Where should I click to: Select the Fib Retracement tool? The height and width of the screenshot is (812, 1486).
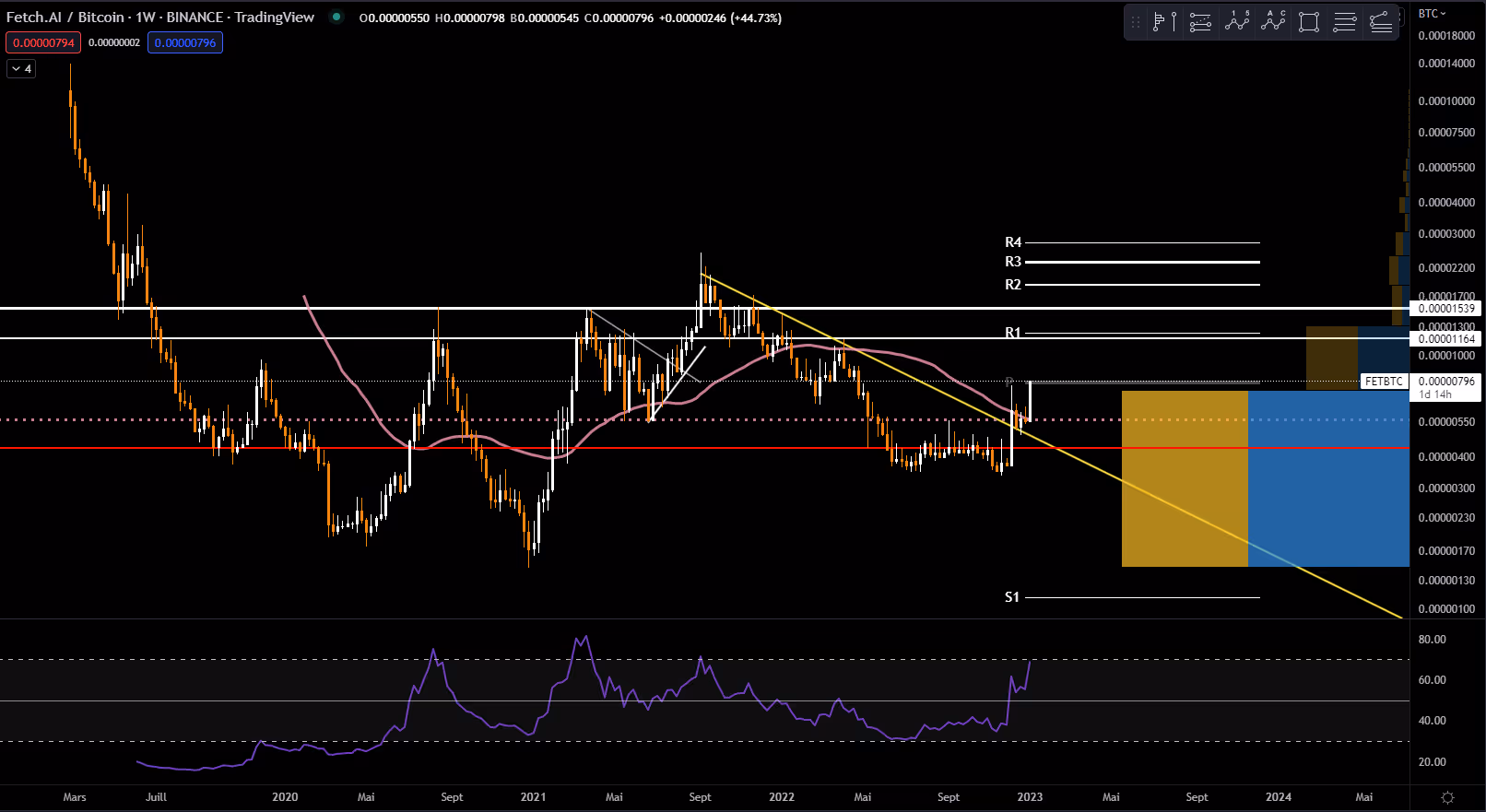pos(1345,22)
